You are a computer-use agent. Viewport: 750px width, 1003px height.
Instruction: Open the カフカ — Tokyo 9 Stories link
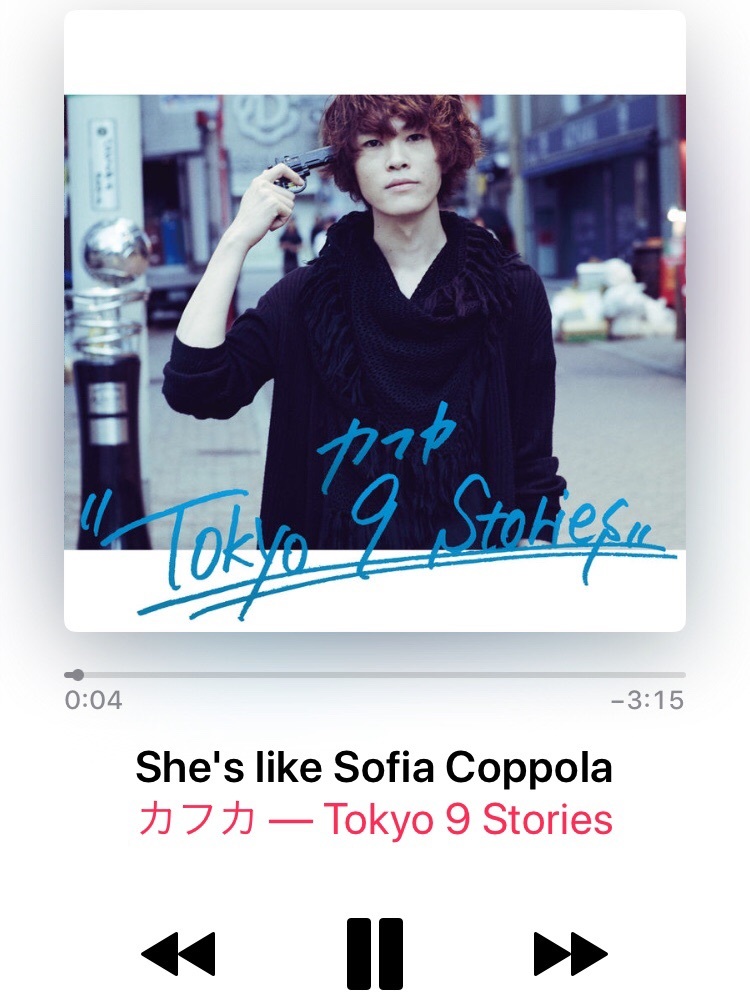[376, 819]
